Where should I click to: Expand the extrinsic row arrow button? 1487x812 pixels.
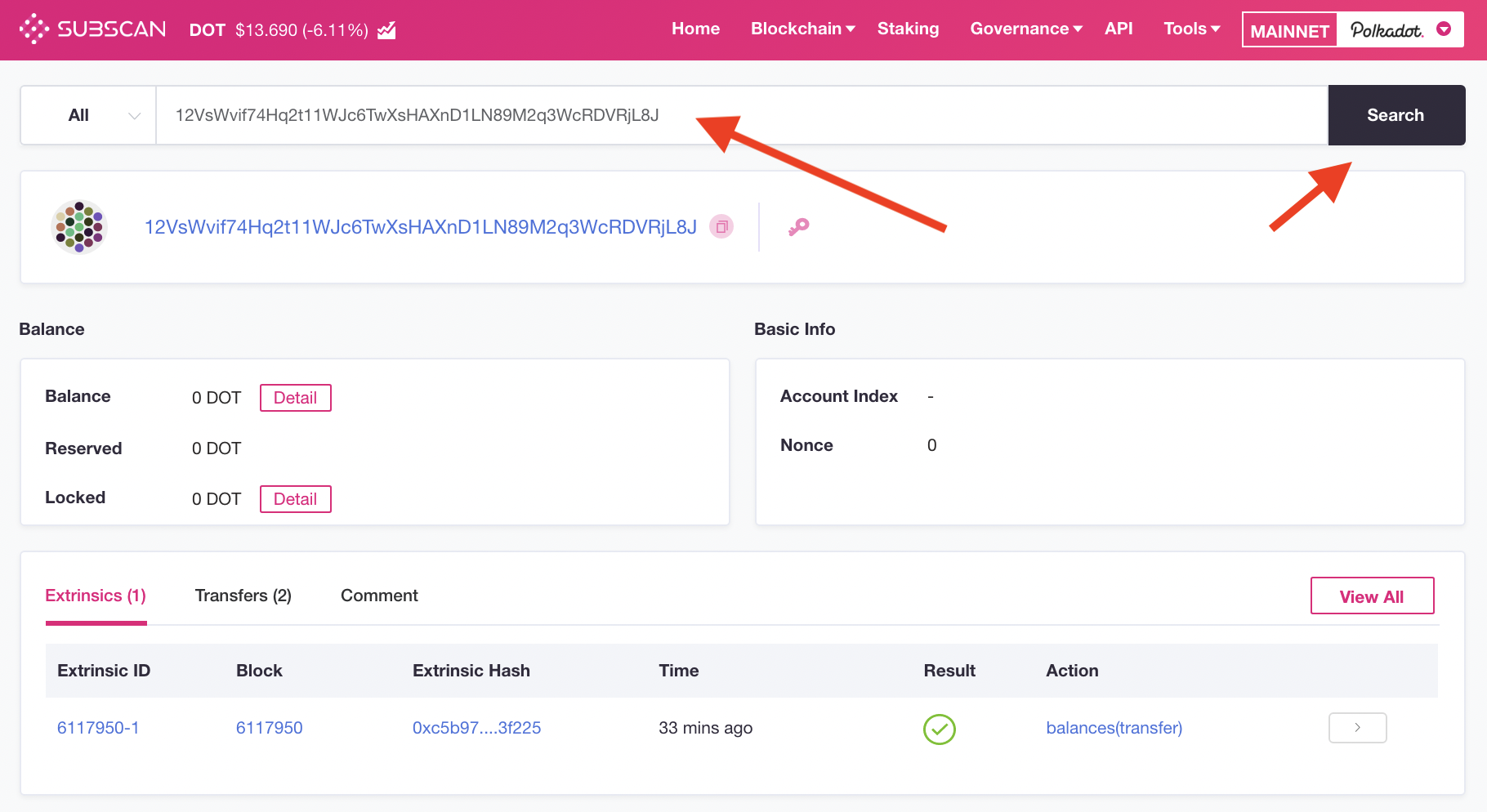[x=1357, y=727]
